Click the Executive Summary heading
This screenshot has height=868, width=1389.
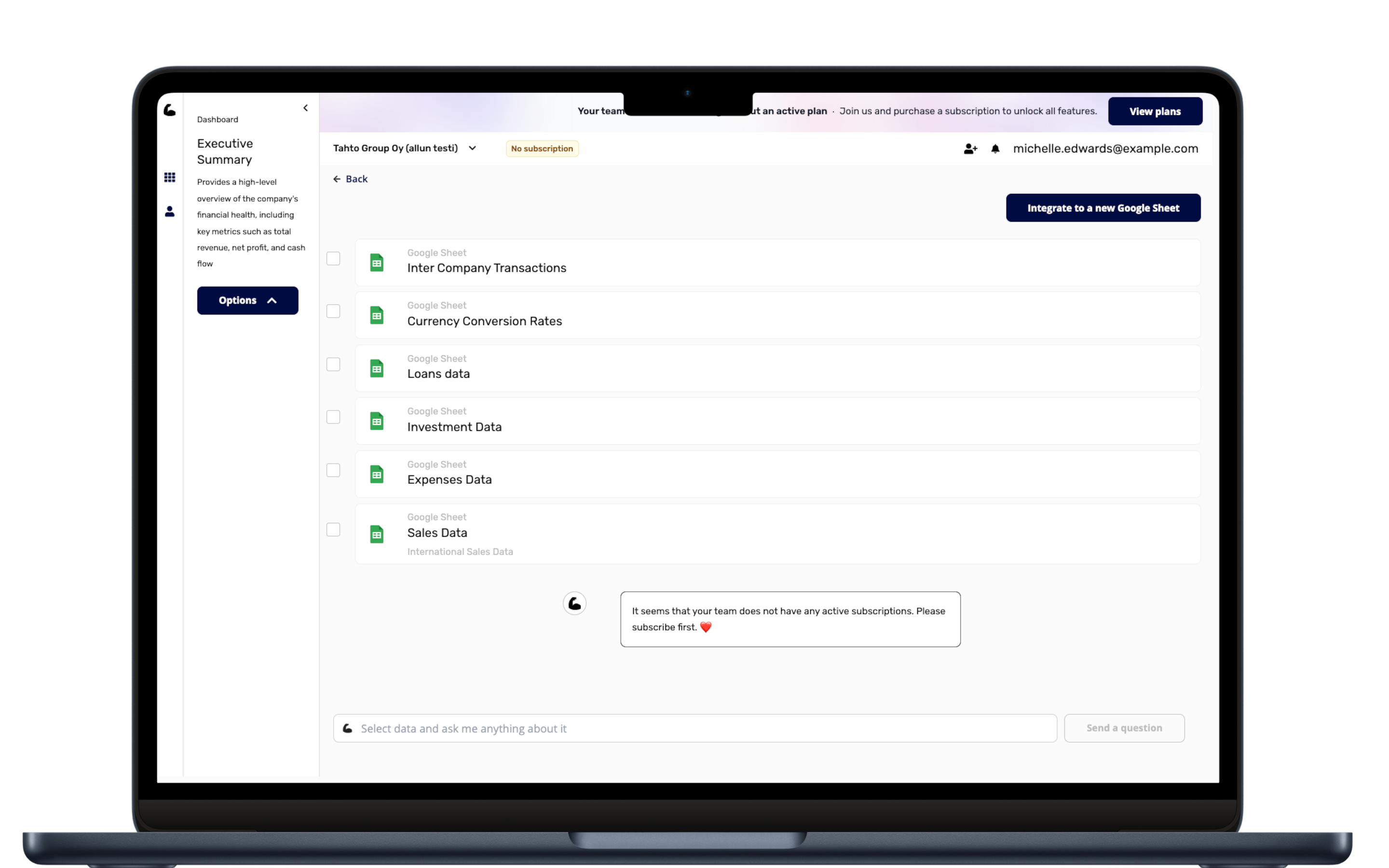225,151
